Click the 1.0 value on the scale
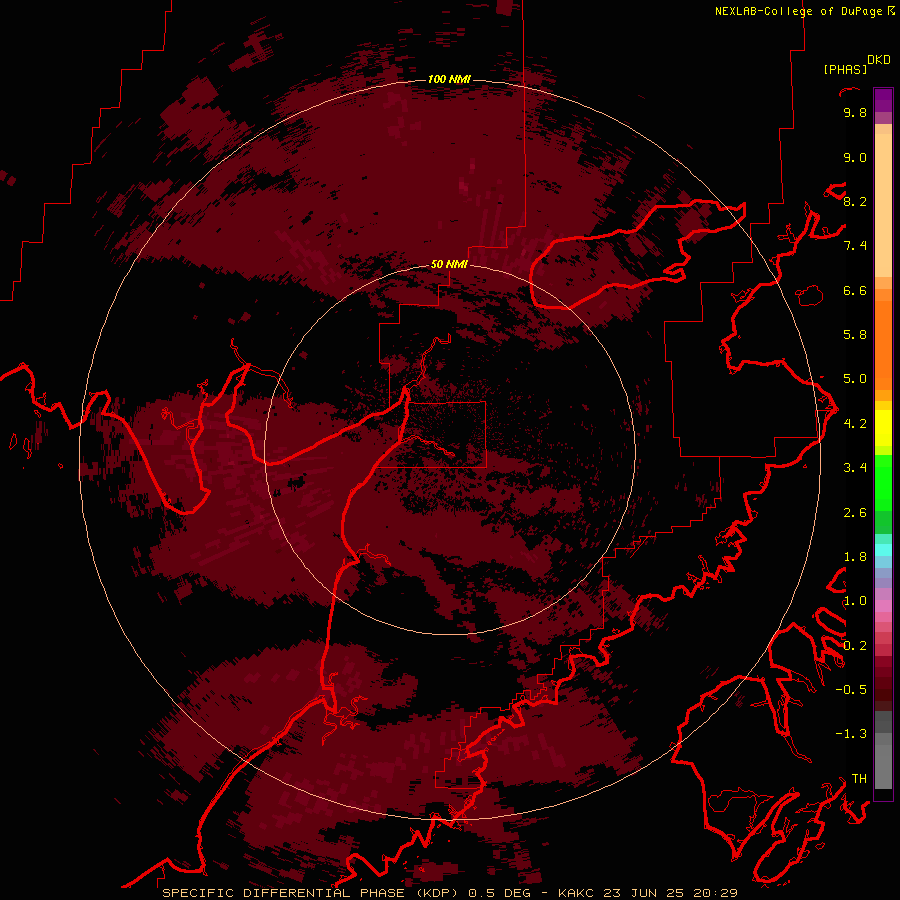The width and height of the screenshot is (900, 900). pos(855,601)
